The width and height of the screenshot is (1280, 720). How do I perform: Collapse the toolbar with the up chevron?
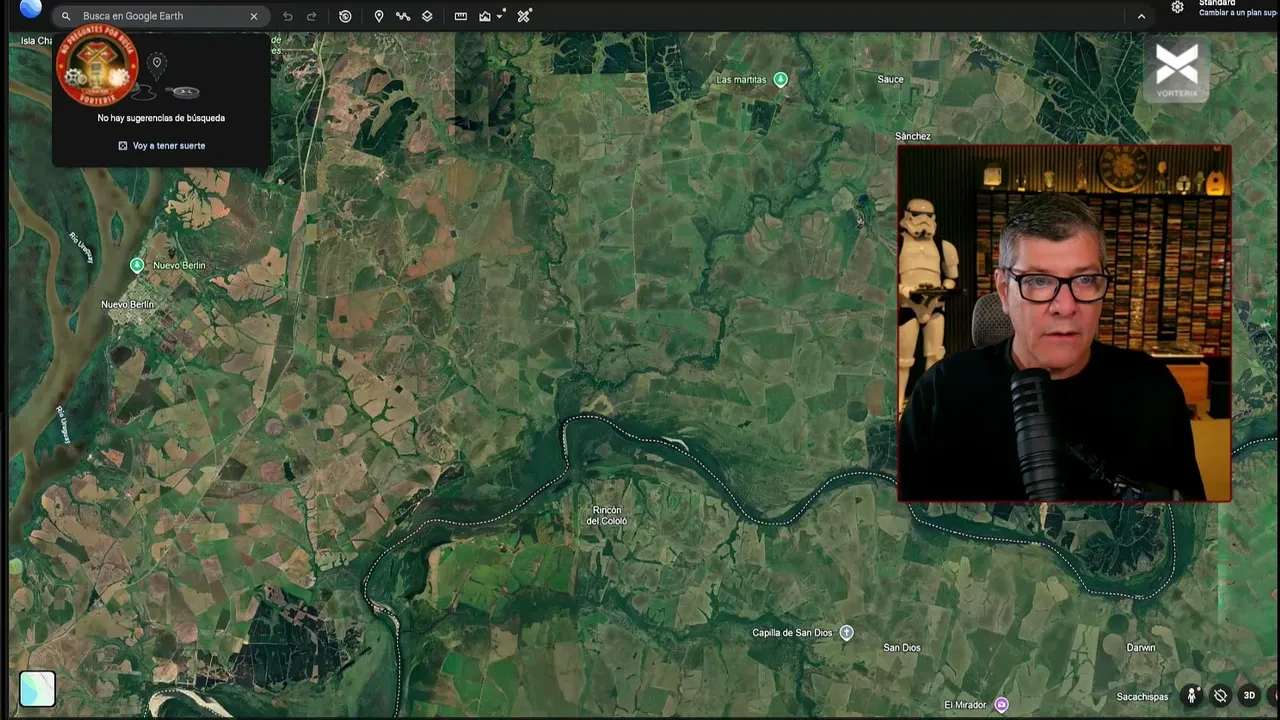point(1141,16)
